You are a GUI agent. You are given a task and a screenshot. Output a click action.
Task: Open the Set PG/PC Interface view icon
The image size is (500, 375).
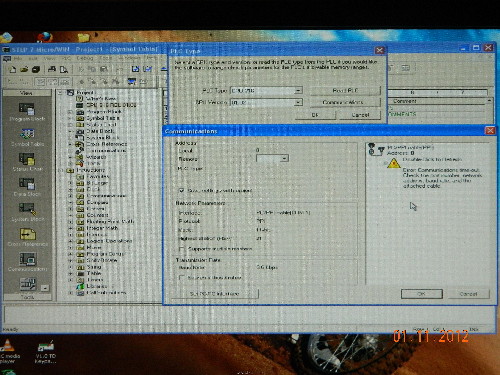tap(28, 284)
